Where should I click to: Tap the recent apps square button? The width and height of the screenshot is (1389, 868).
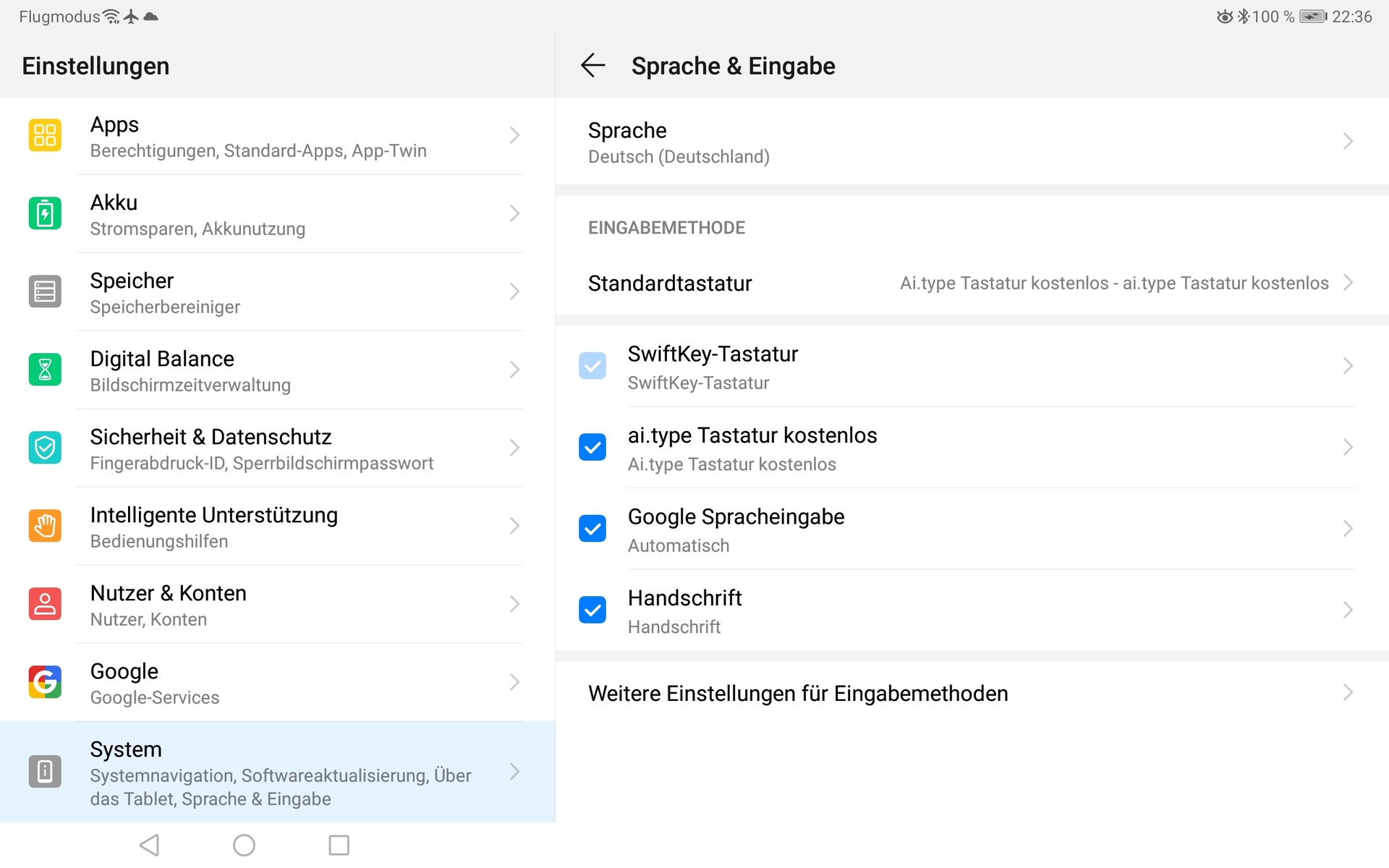point(339,845)
